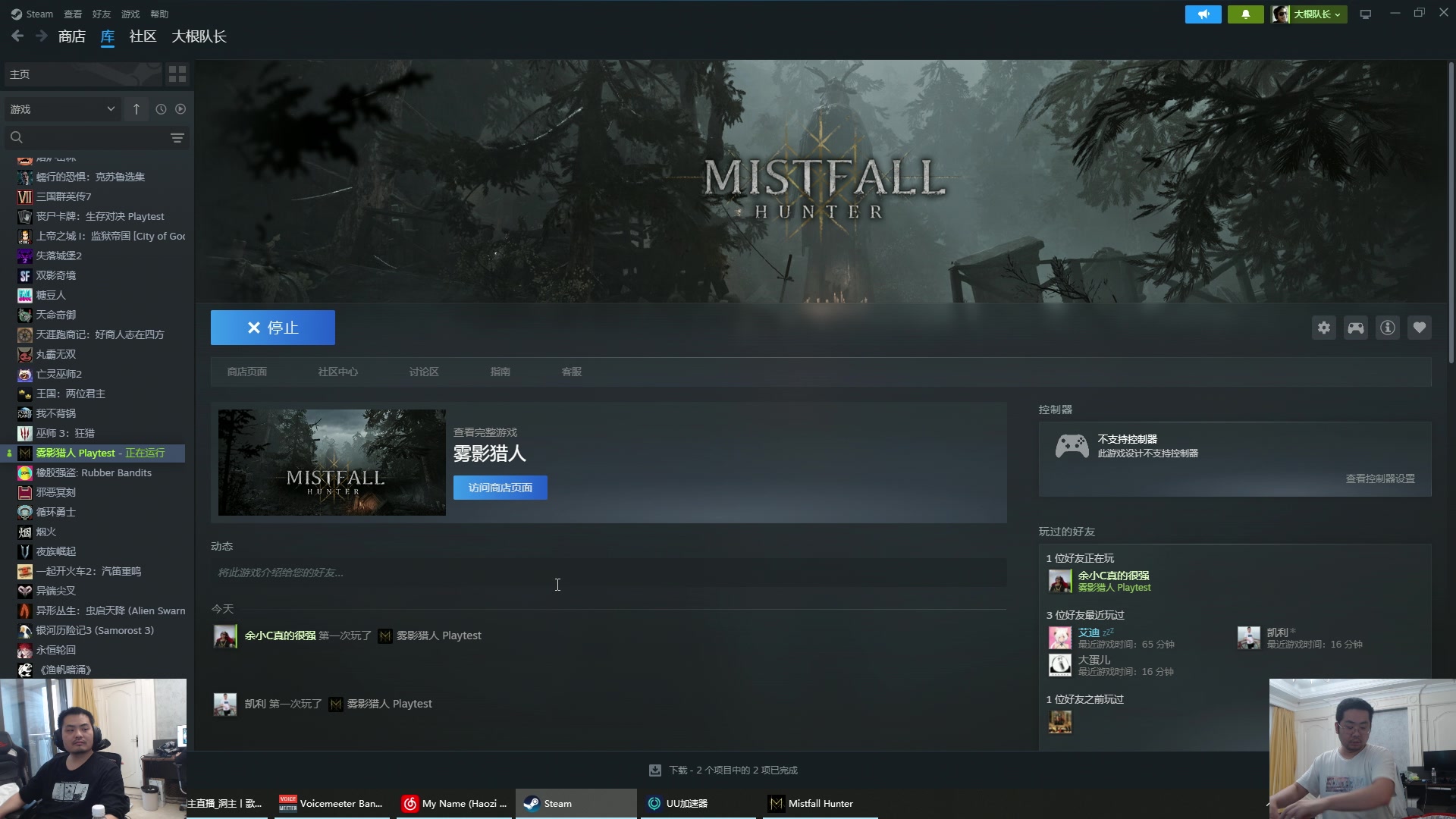Switch to Voicemeeter Banana taskbar window
Viewport: 1456px width, 819px height.
tap(331, 804)
